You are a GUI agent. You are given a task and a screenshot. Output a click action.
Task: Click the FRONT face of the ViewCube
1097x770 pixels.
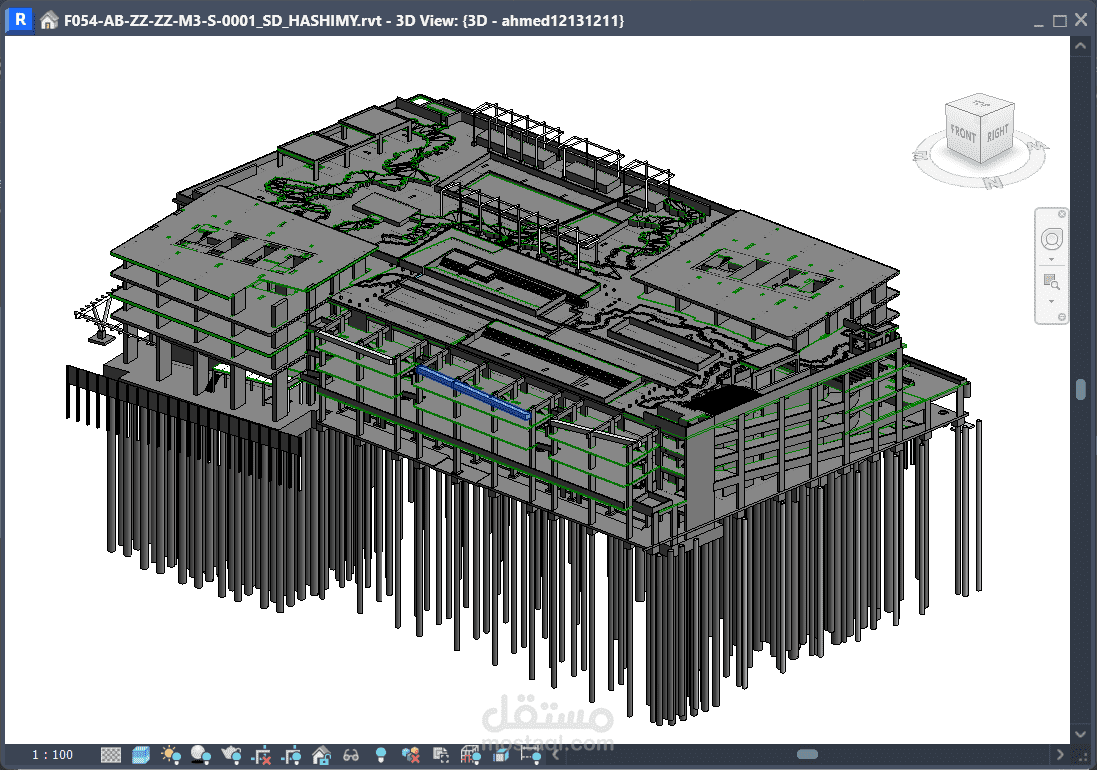(x=963, y=133)
